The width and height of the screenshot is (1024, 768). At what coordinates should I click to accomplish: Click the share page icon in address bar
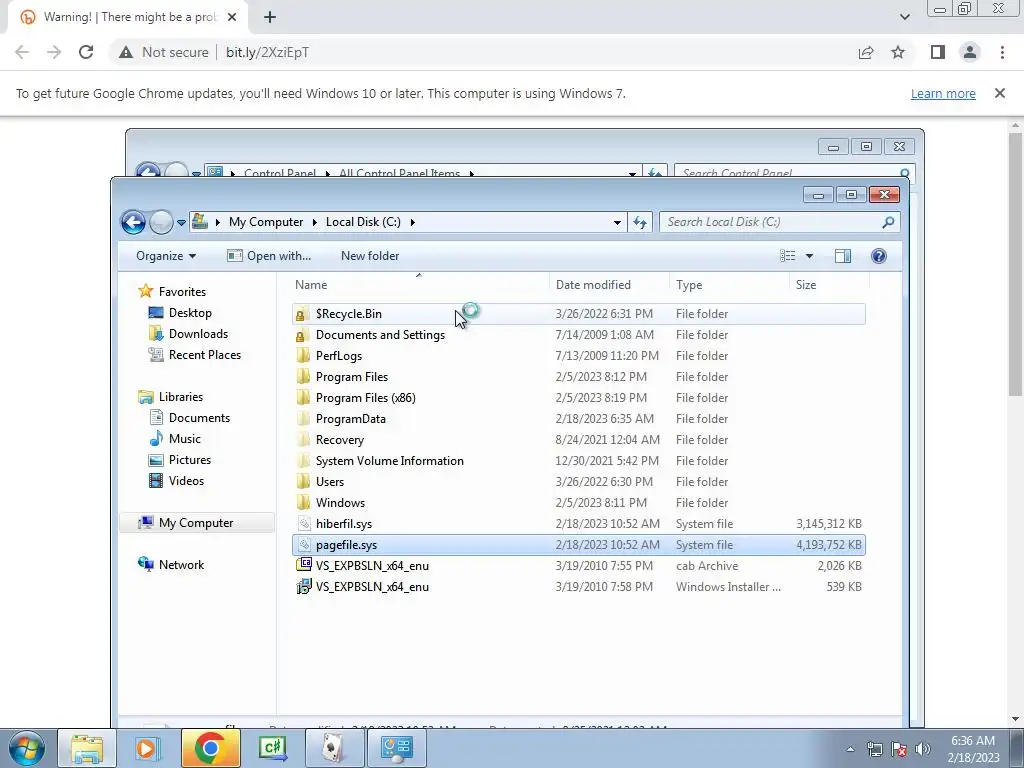tap(866, 52)
